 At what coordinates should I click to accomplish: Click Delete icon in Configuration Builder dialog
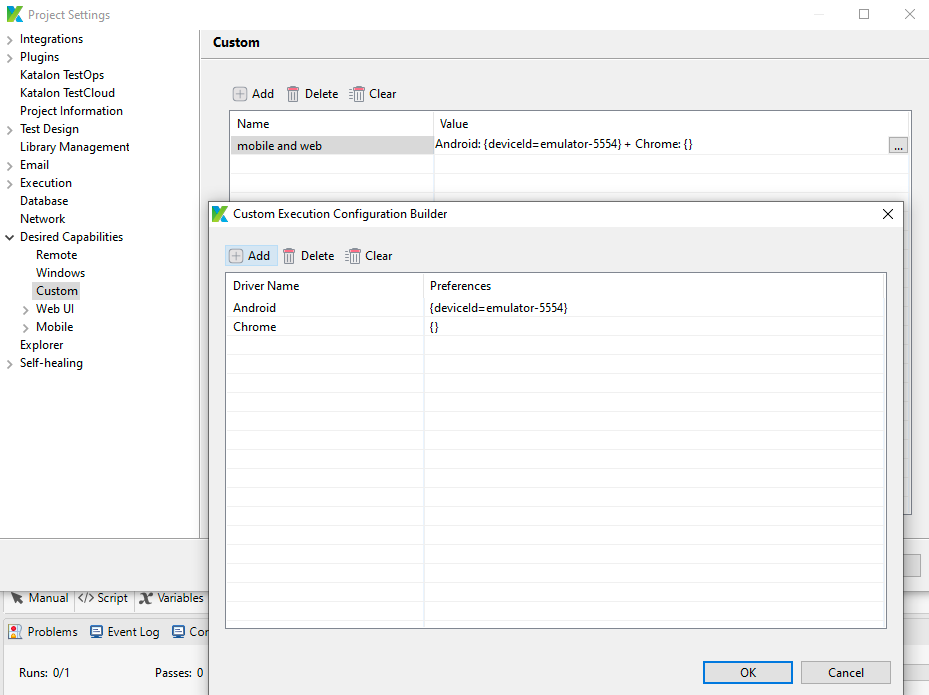point(289,256)
